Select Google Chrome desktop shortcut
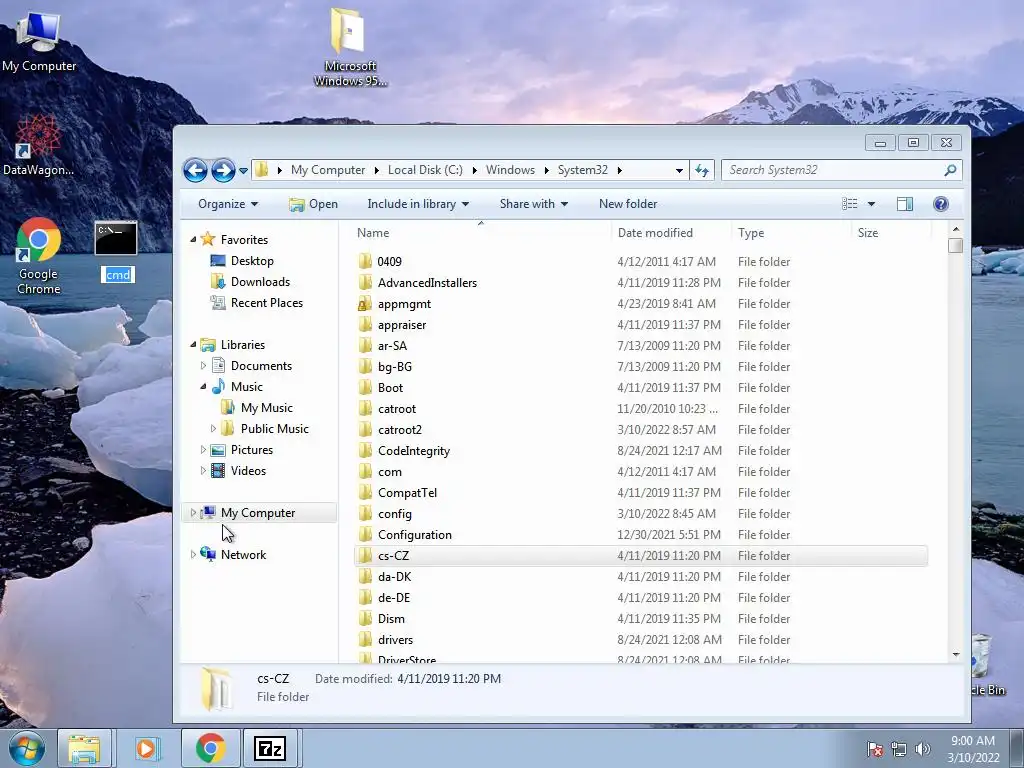The image size is (1024, 768). click(x=39, y=256)
